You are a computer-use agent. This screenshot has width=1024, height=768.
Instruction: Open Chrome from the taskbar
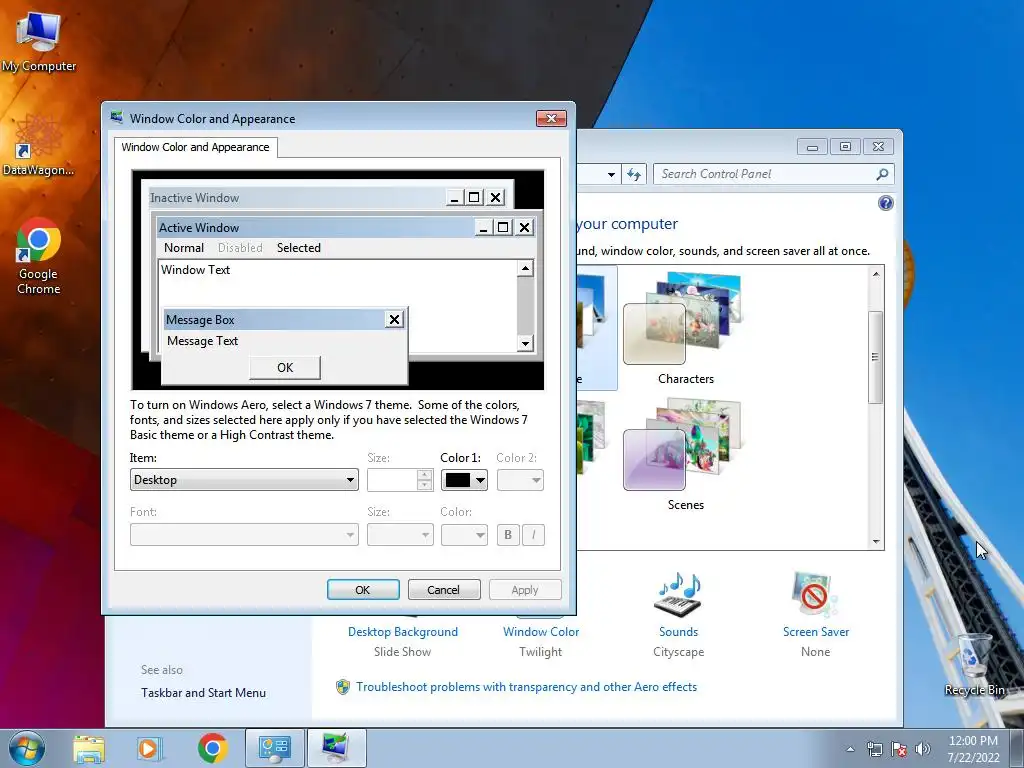pyautogui.click(x=212, y=748)
